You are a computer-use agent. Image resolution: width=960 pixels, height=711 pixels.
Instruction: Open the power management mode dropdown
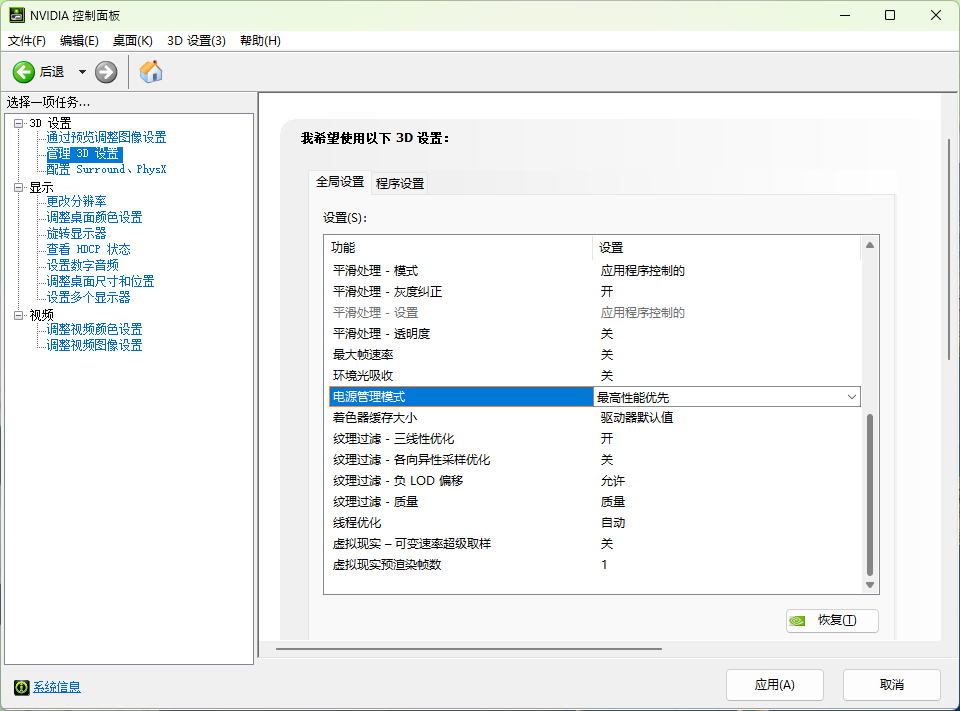[x=851, y=397]
